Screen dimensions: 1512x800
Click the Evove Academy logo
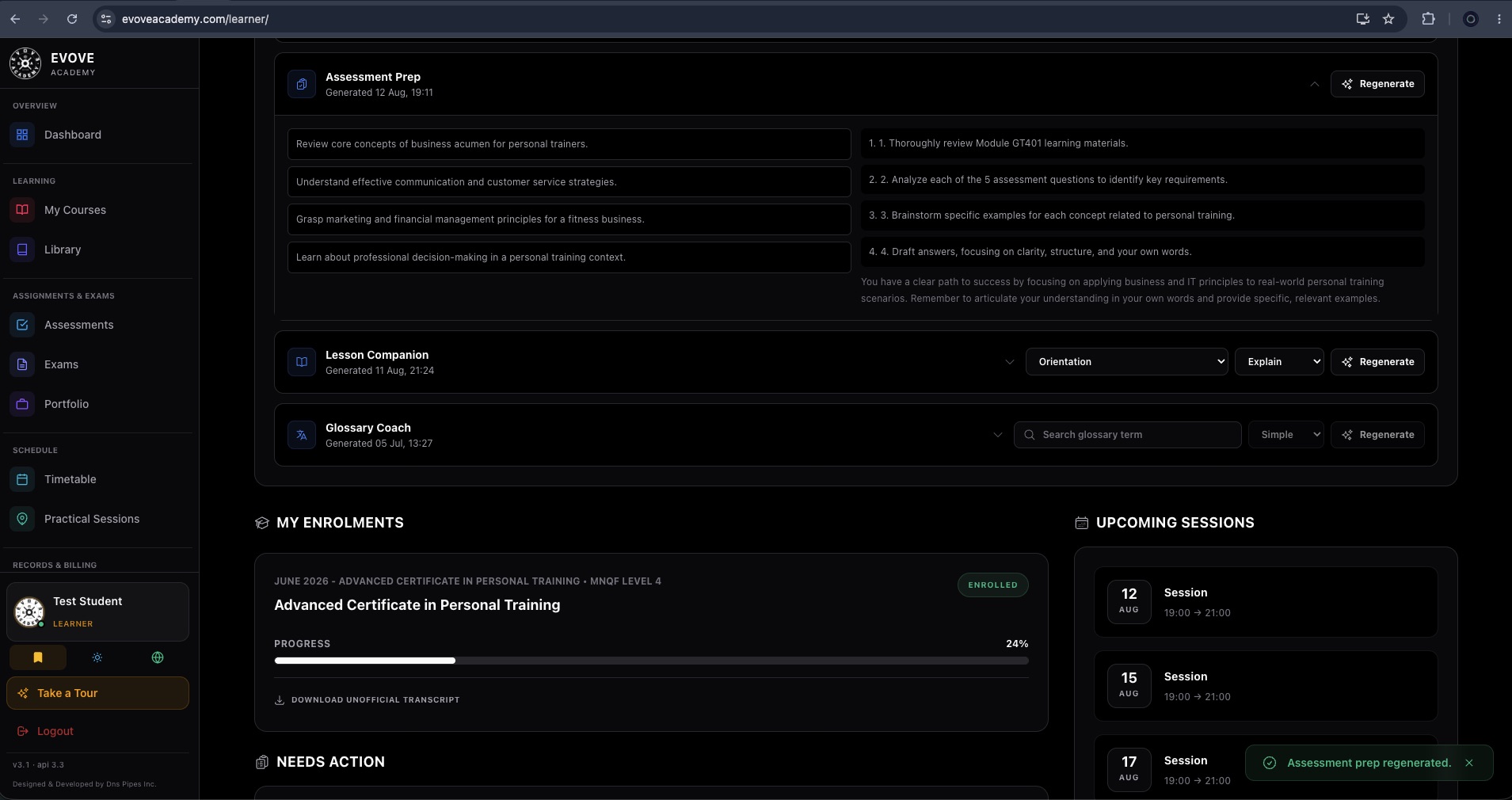(25, 63)
